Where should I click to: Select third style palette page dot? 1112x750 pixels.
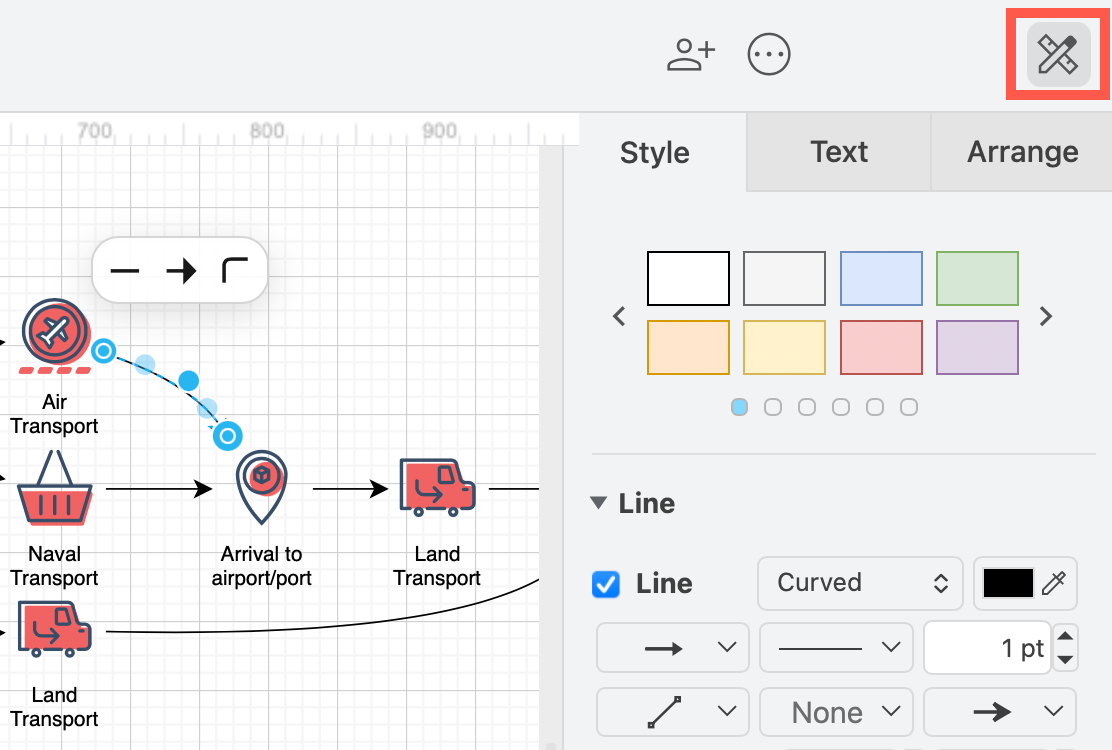[807, 407]
